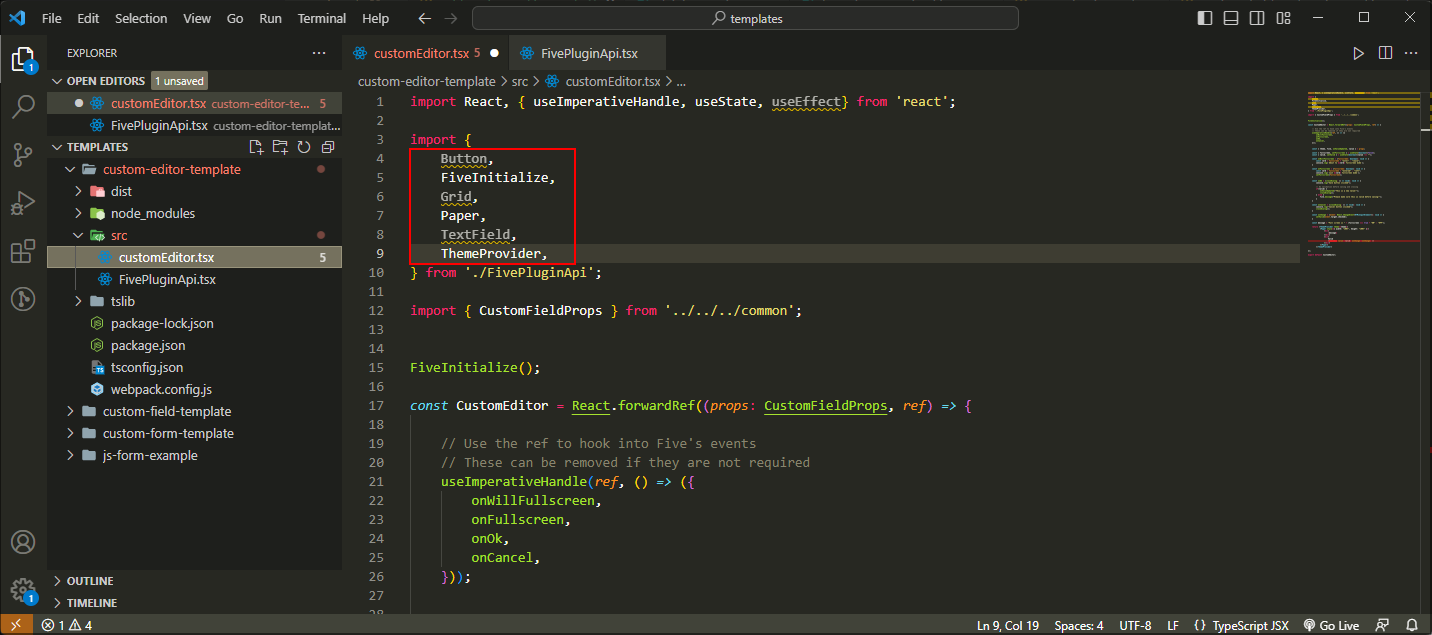Click the Run and Debug sidebar icon

pos(23,203)
